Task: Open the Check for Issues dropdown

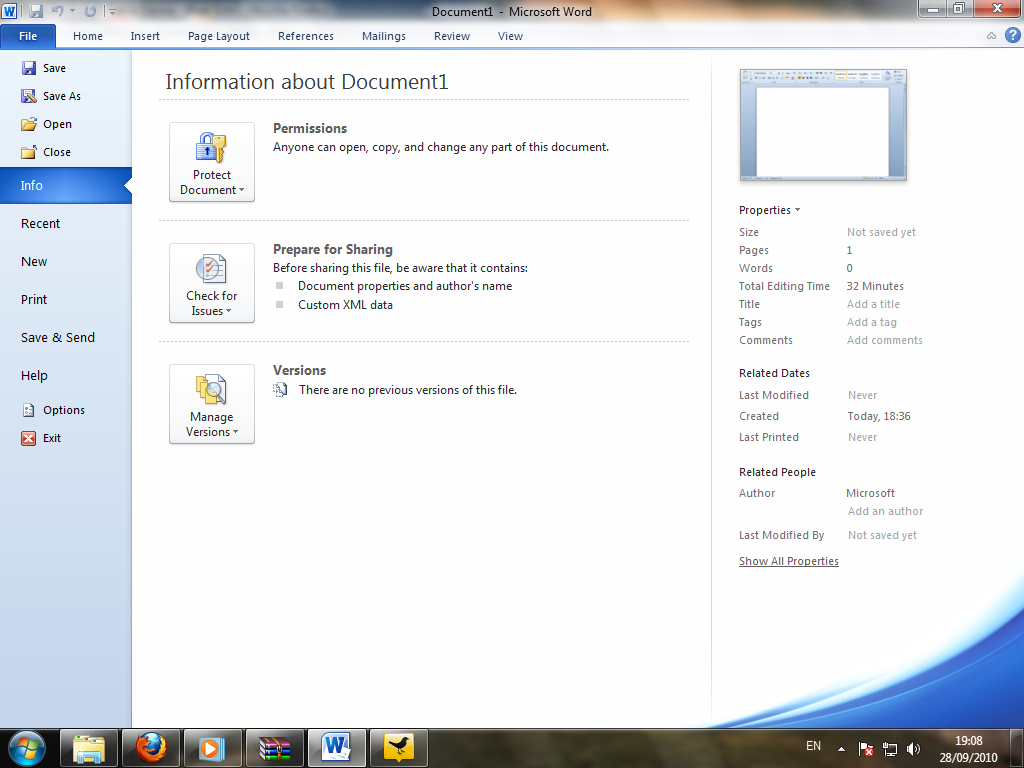Action: coord(212,283)
